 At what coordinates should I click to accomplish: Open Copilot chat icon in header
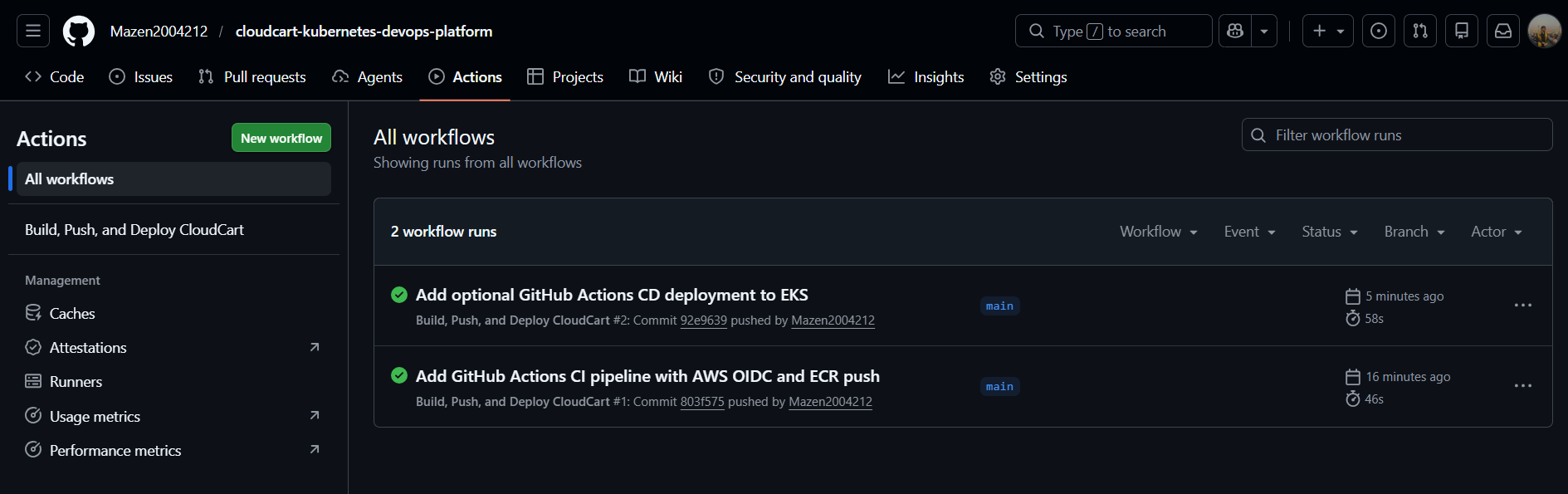pos(1235,31)
